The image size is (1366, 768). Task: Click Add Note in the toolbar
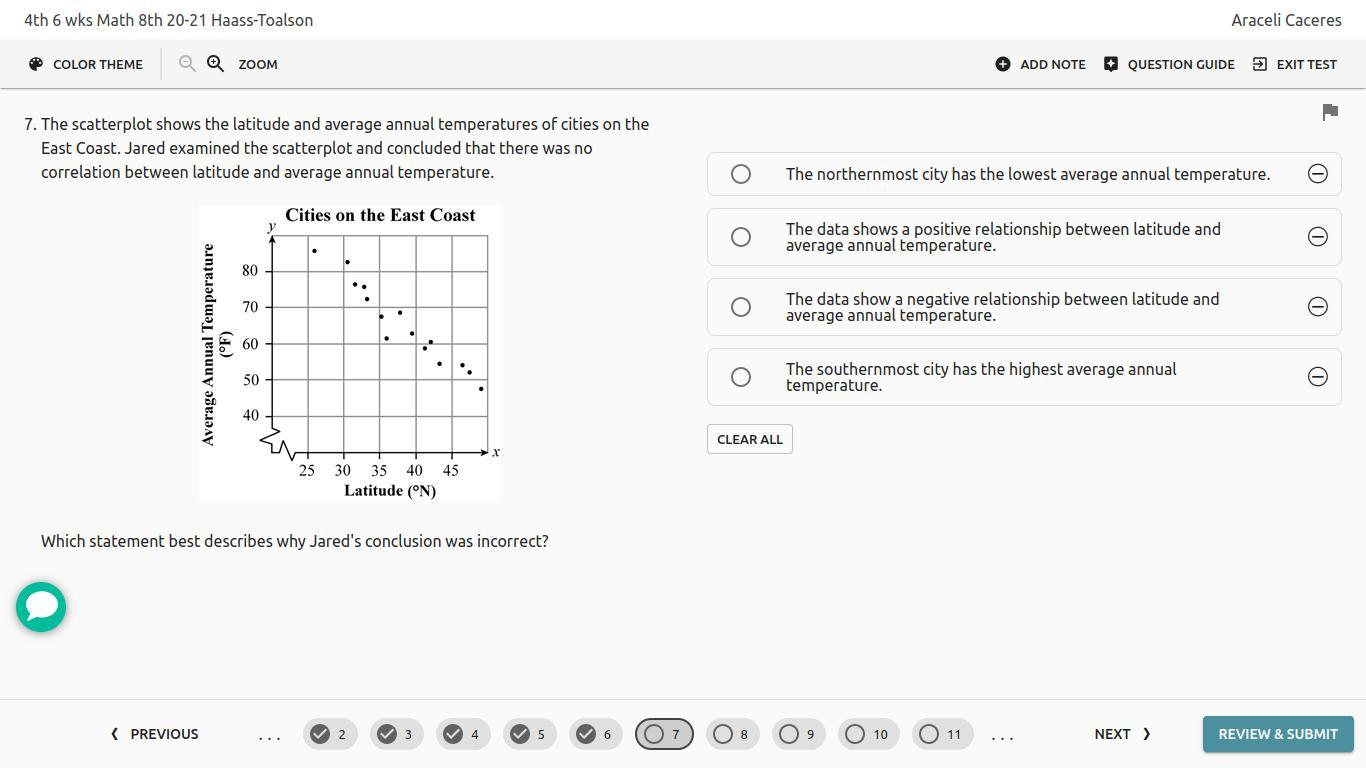(x=1041, y=64)
